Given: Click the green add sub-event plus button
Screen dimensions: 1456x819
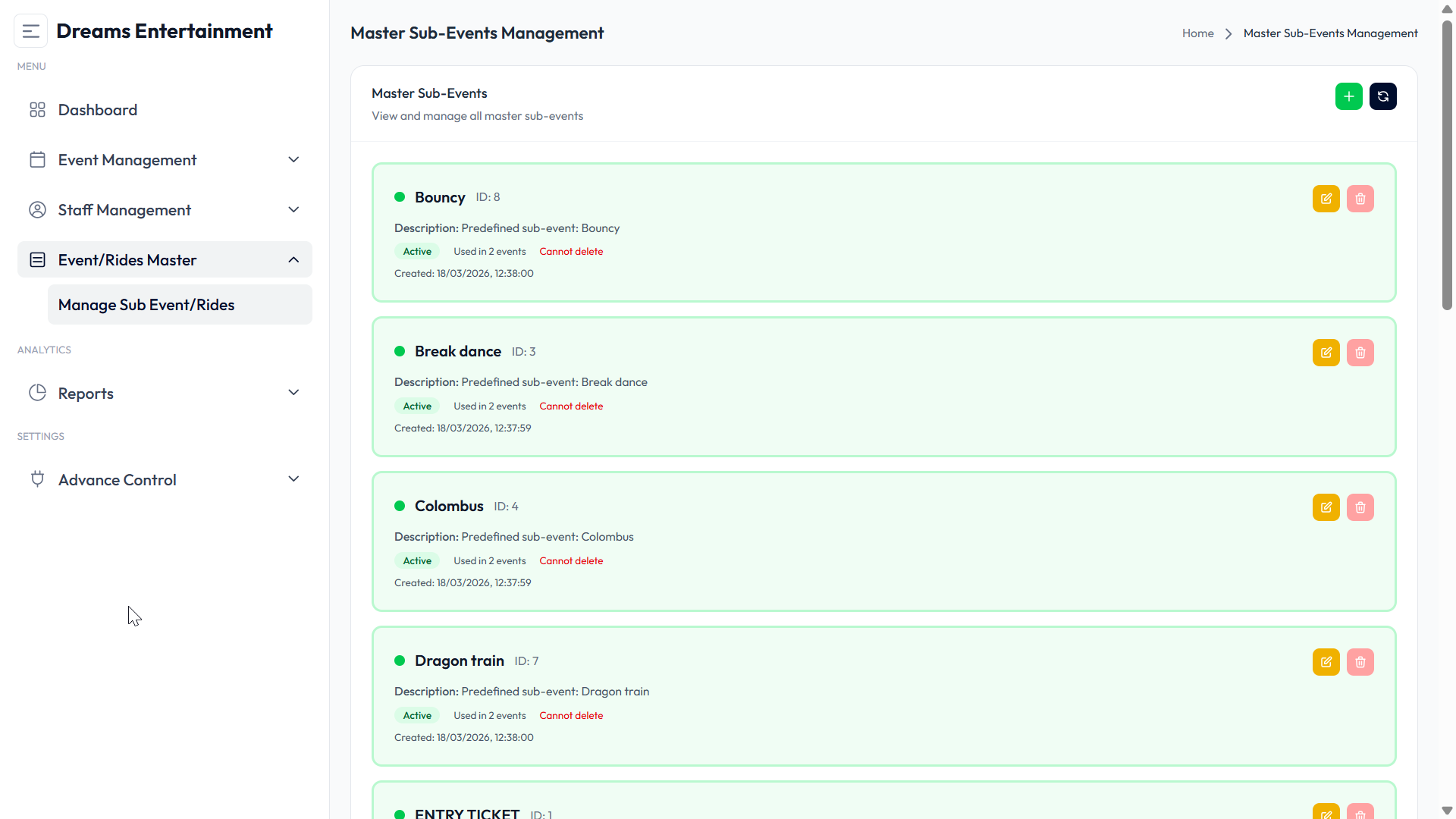Looking at the screenshot, I should coord(1348,96).
